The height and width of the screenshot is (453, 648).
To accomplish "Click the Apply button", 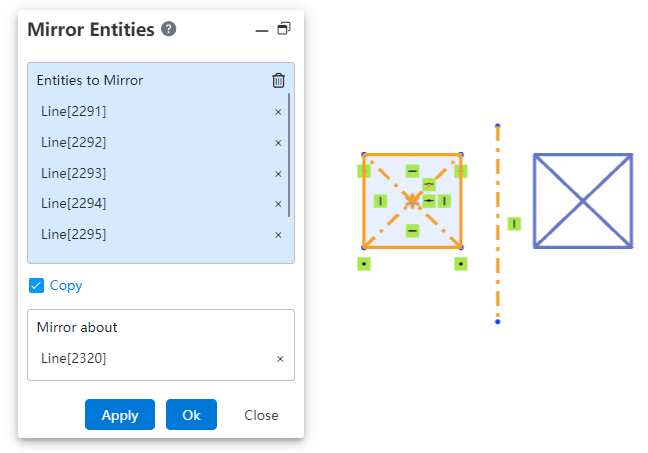I will pyautogui.click(x=120, y=415).
